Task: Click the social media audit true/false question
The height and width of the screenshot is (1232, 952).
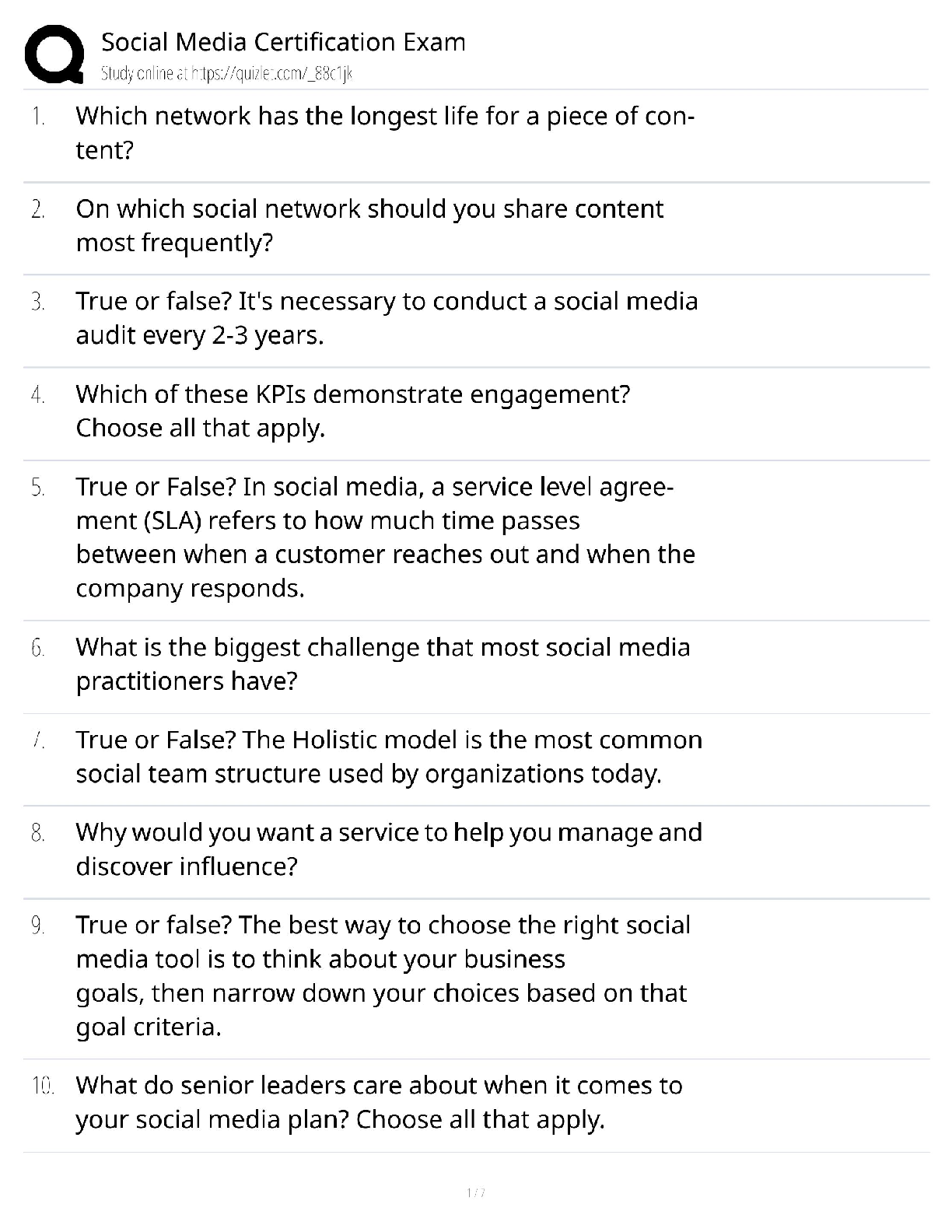Action: (387, 318)
